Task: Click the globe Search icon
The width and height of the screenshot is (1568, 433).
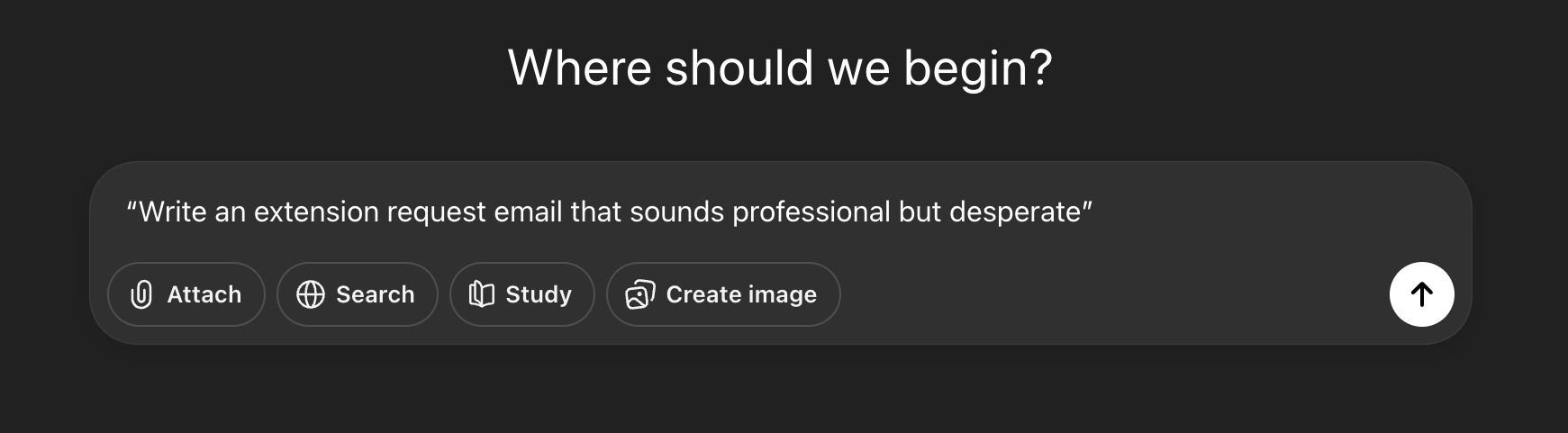Action: coord(311,294)
